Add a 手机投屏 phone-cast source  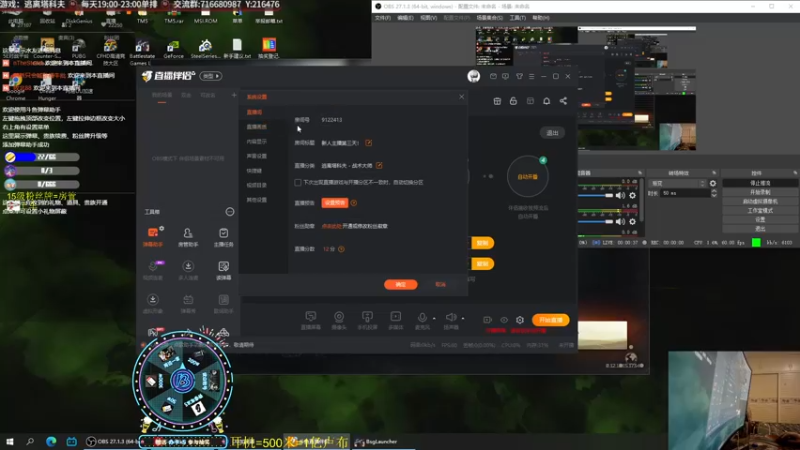(x=367, y=320)
